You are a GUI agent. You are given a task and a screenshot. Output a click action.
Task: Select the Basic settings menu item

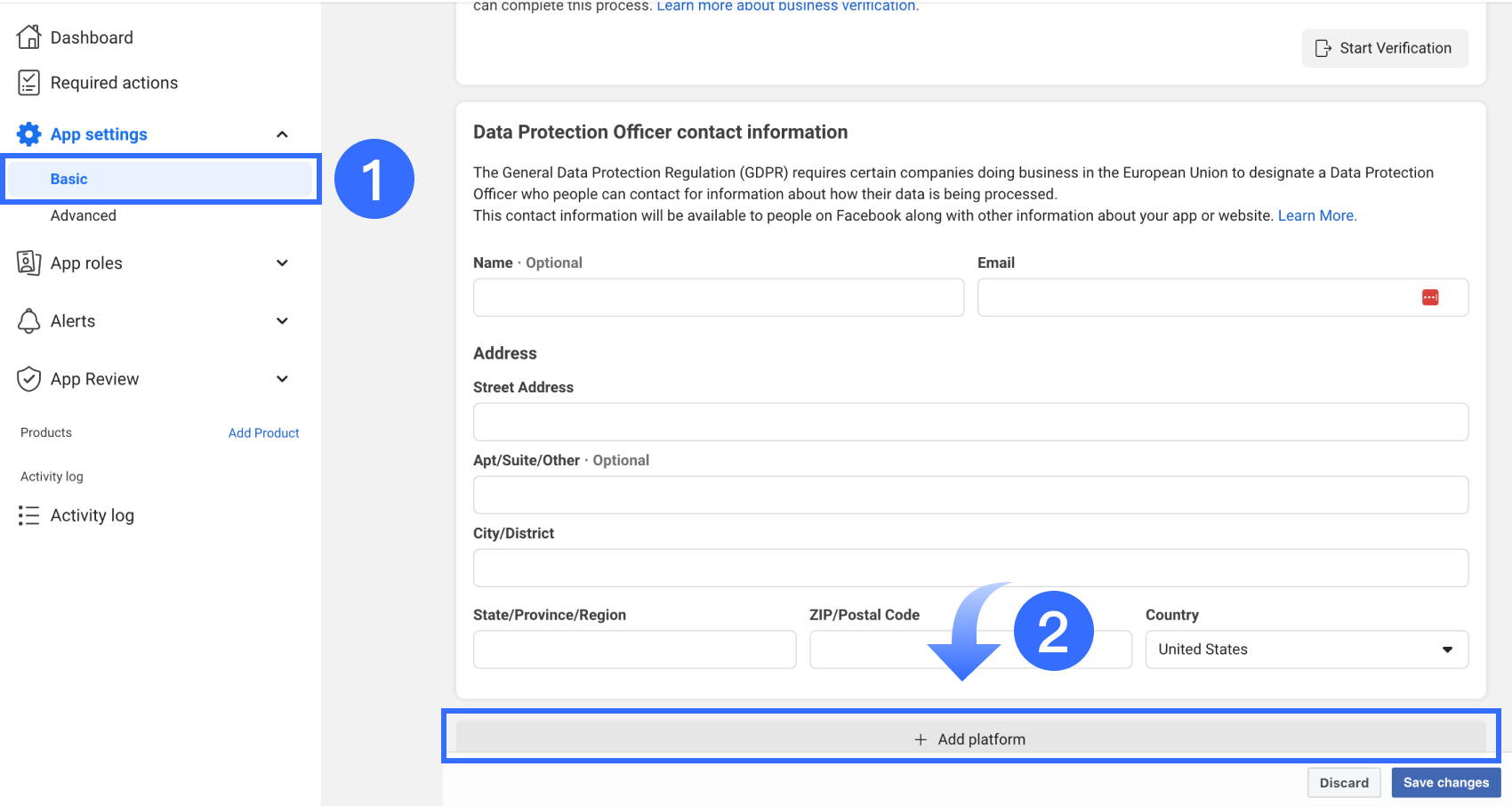pyautogui.click(x=69, y=179)
